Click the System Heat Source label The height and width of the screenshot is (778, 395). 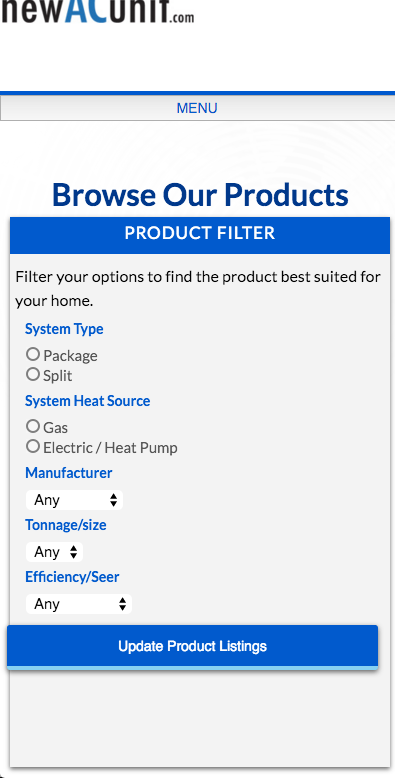(x=87, y=401)
